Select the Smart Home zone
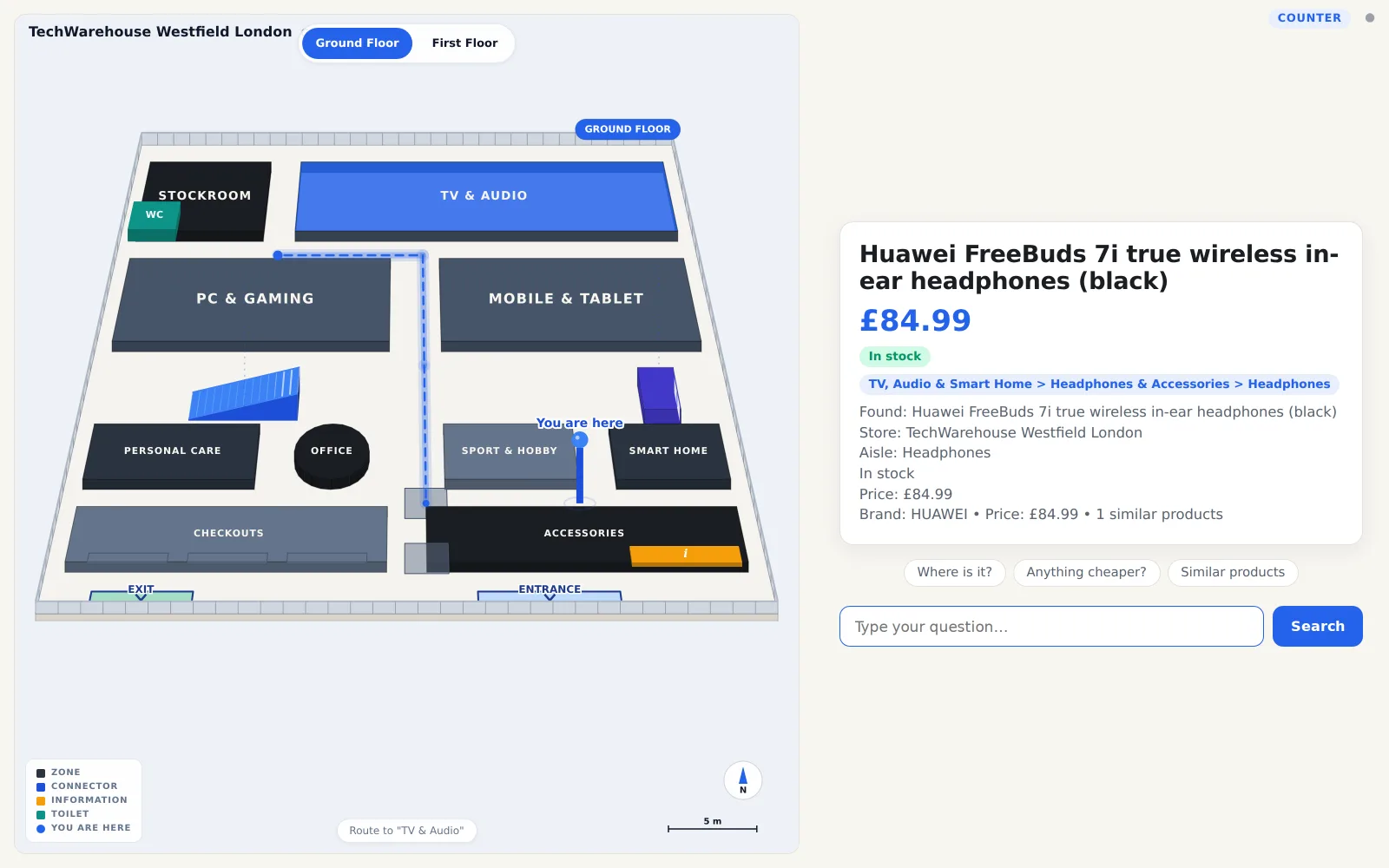 (x=668, y=455)
